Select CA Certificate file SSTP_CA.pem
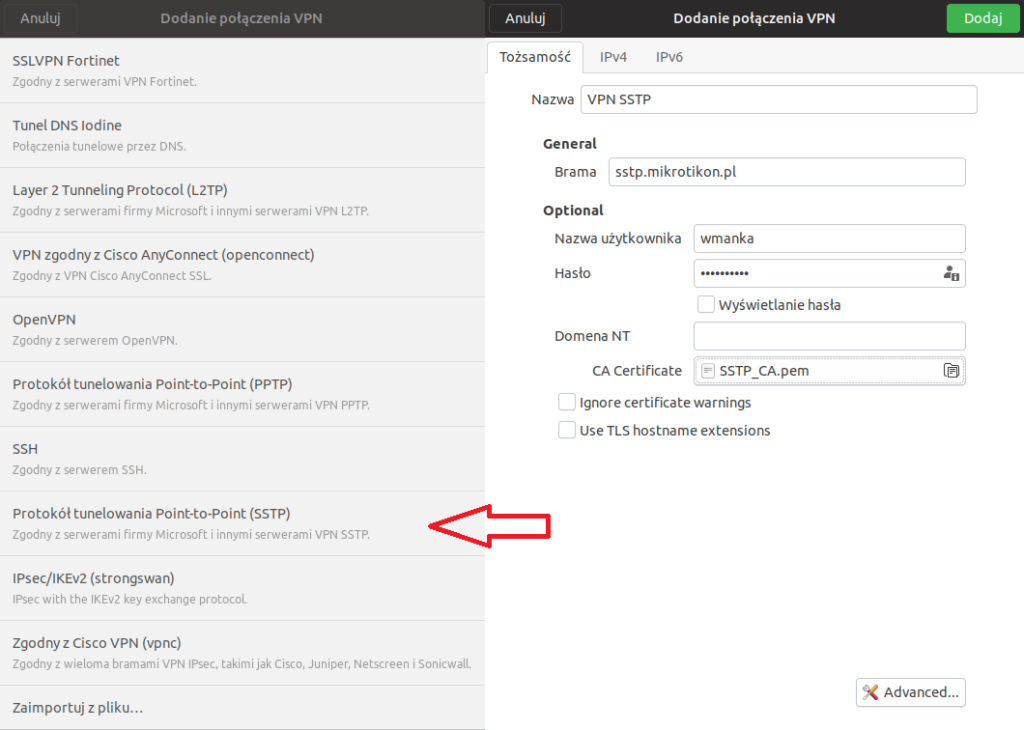 829,371
